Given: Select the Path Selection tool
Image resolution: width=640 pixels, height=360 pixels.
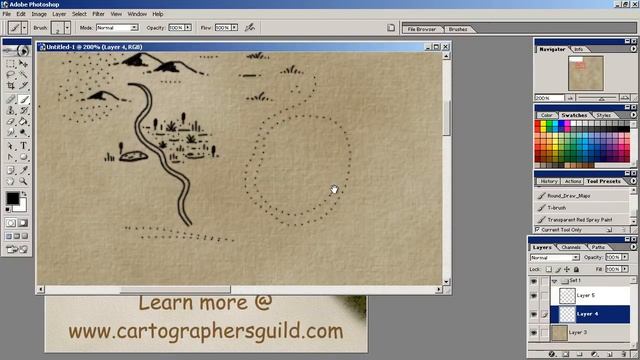Looking at the screenshot, I should tap(11, 146).
